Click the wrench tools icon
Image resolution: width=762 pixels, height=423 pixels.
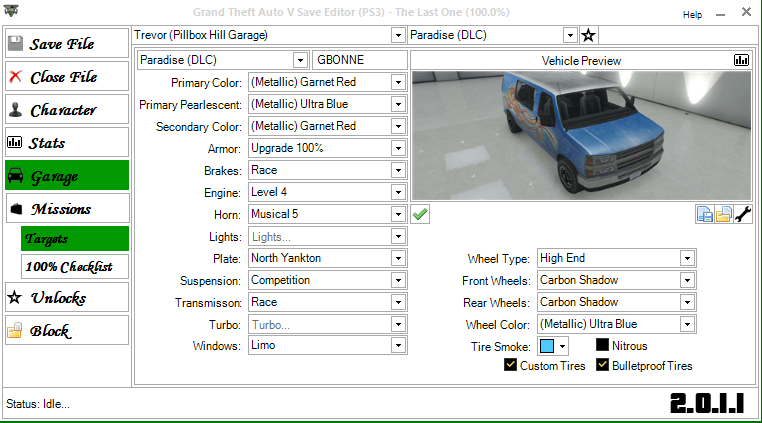[743, 214]
